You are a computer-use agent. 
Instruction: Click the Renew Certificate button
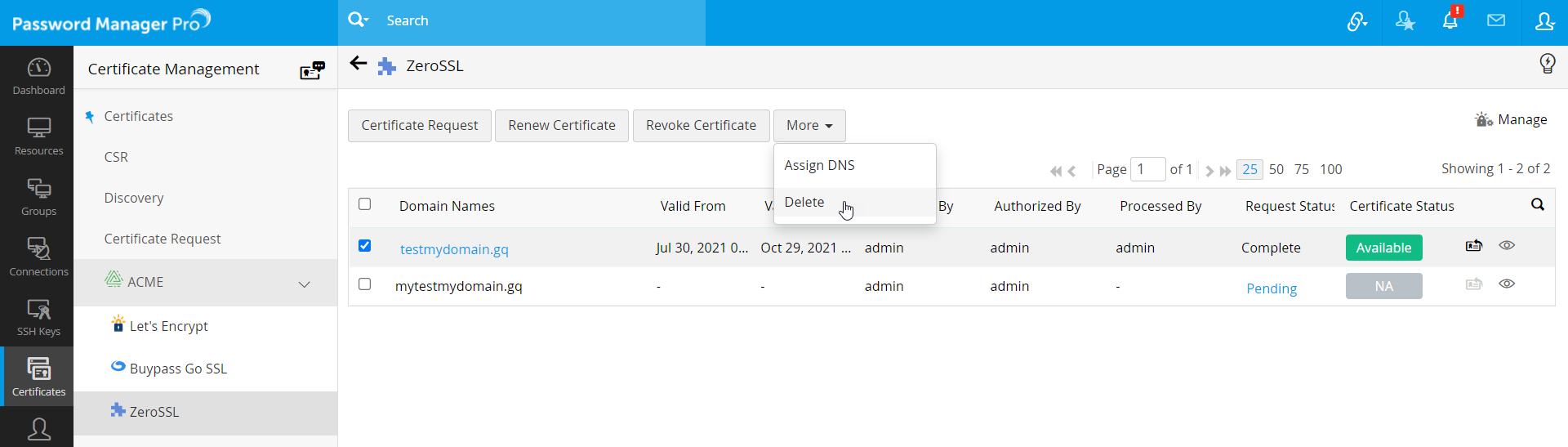coord(561,126)
